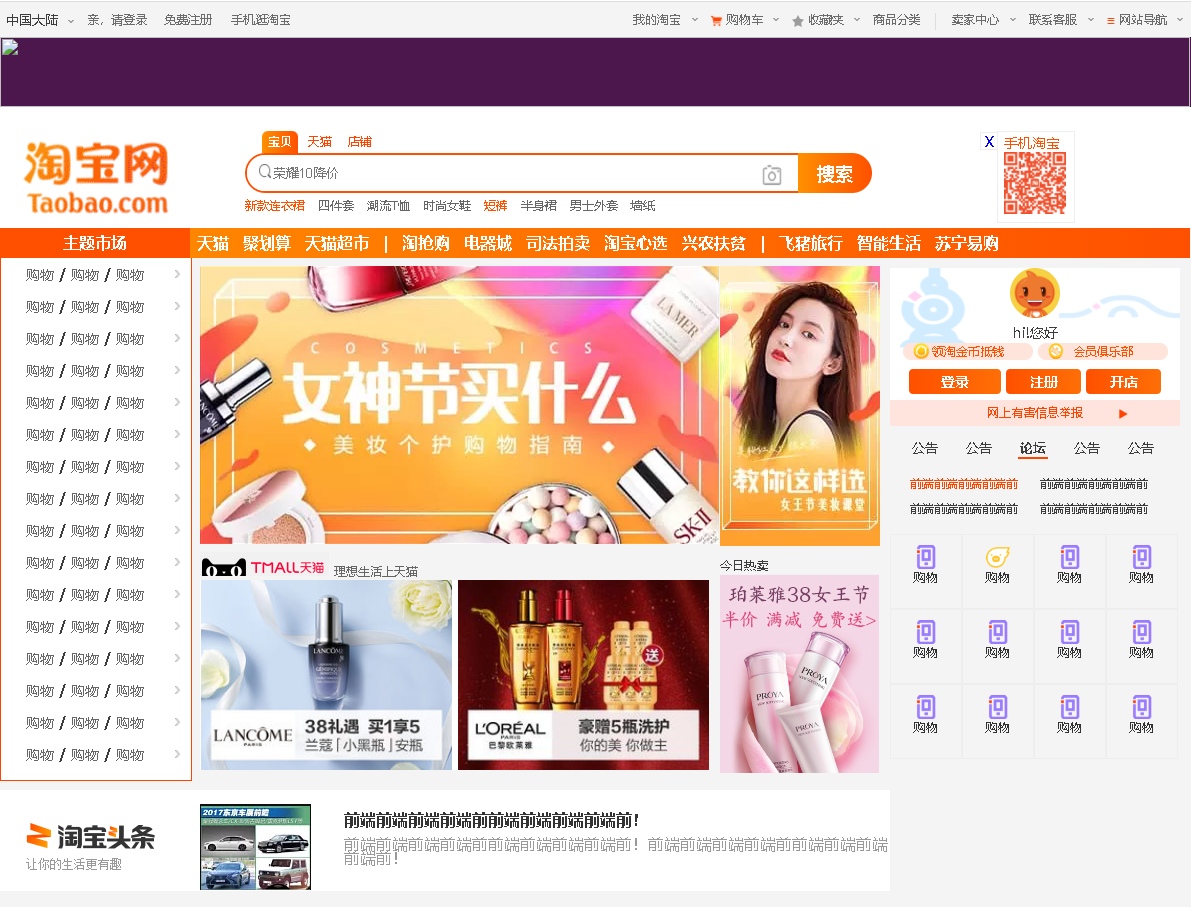This screenshot has width=1191, height=907.
Task: Click hot search word 时尚女鞋
Action: coord(447,206)
